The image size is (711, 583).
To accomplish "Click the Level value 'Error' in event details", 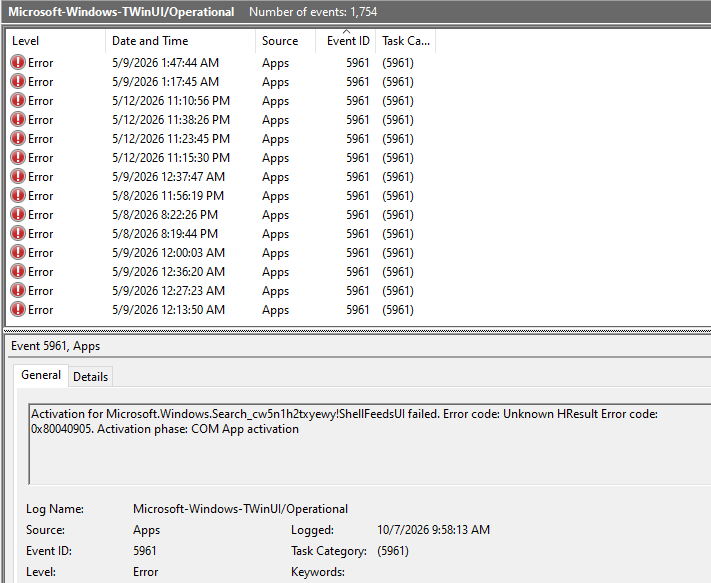I will tap(146, 572).
